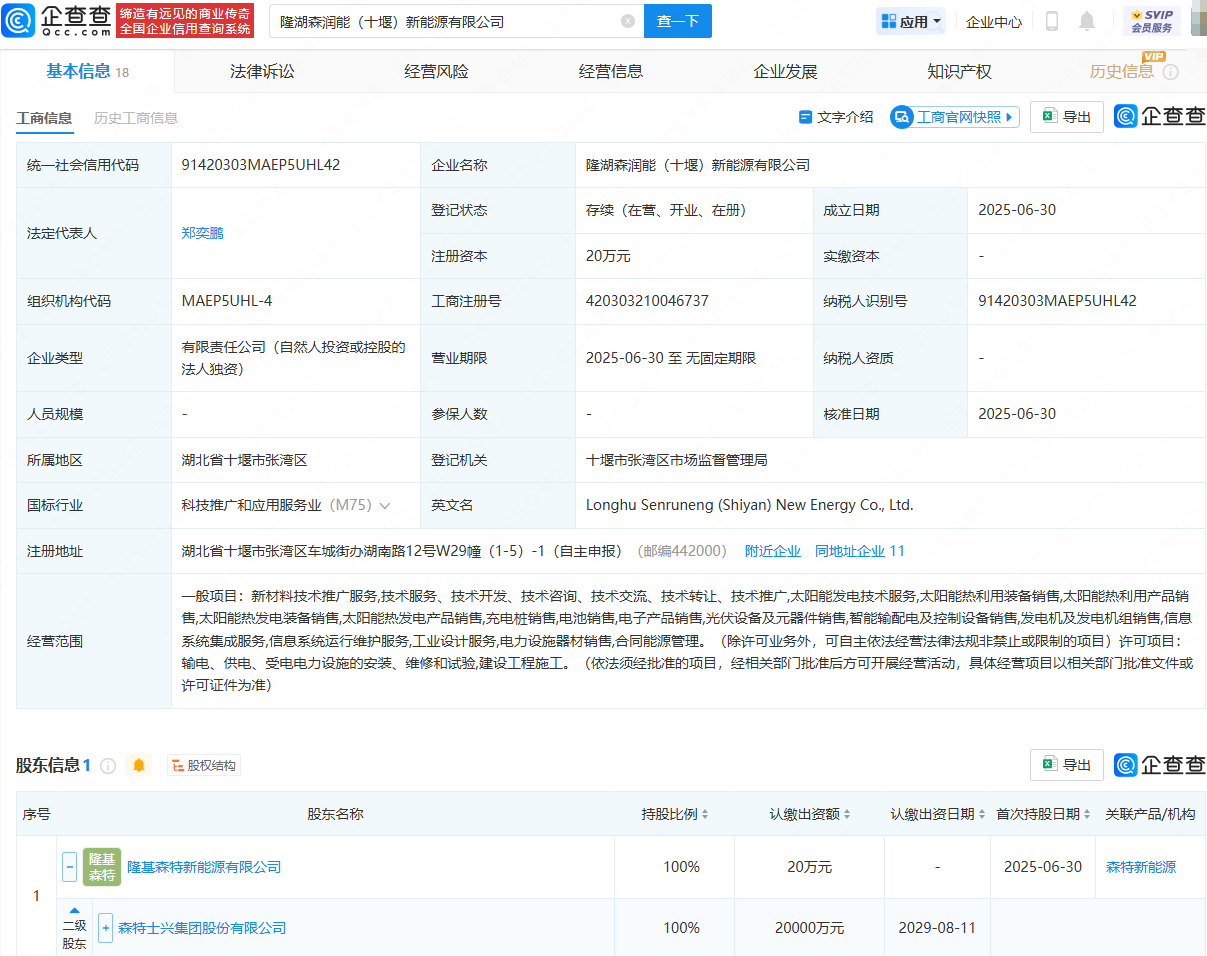
Task: Click the info icon beside 历史信息 tab
Action: point(1170,72)
